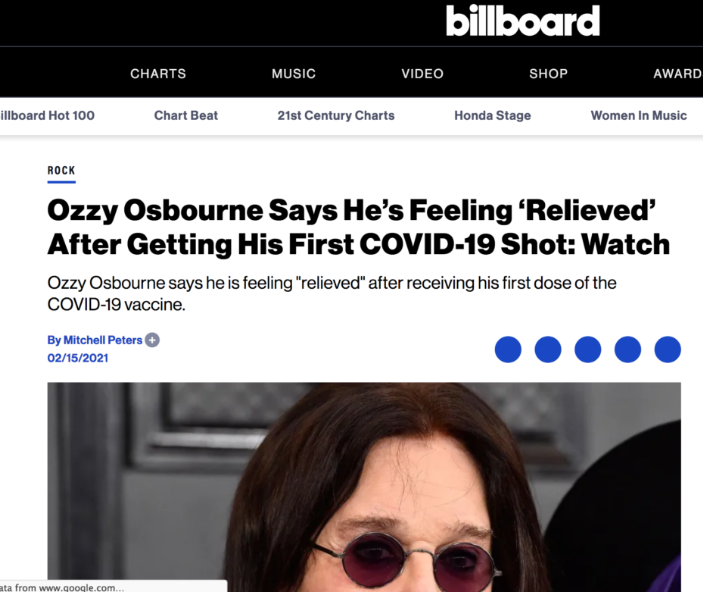This screenshot has width=703, height=592.
Task: Click the second blue share circle
Action: click(x=548, y=349)
